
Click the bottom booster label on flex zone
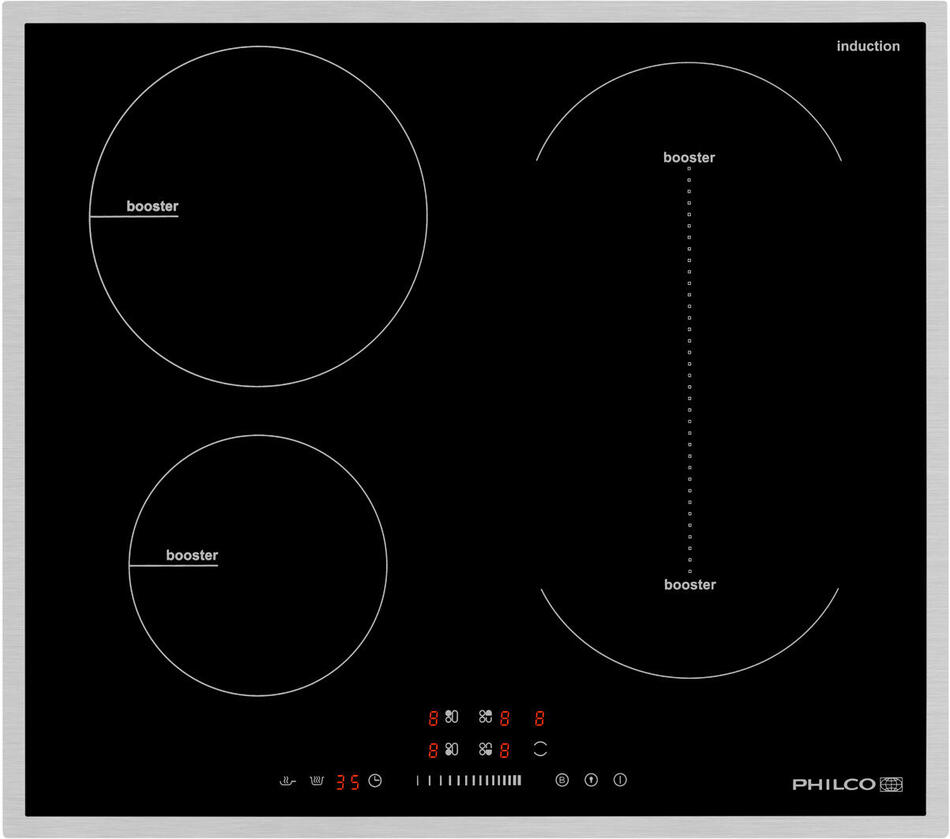(690, 584)
